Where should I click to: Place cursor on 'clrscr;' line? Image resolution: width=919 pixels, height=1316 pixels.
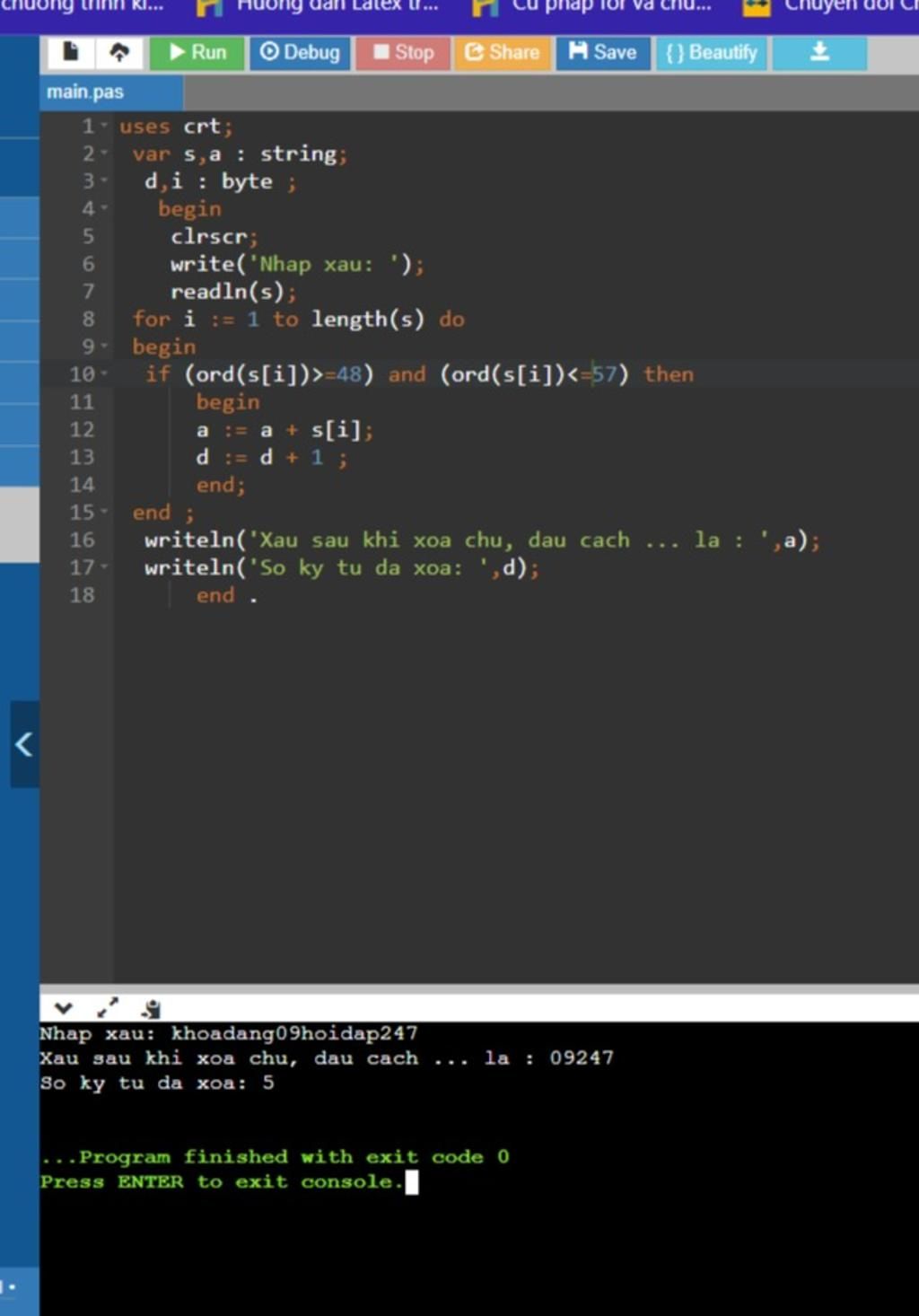214,237
